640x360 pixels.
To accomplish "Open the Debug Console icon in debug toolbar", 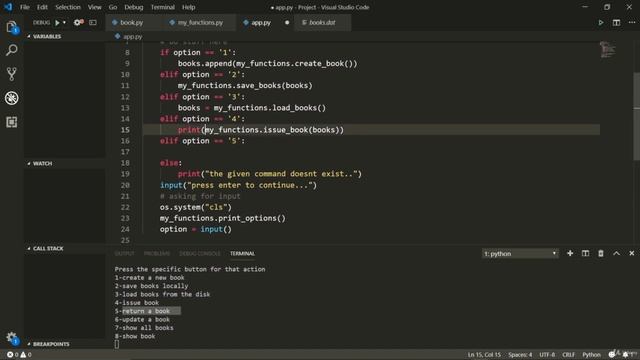I will pyautogui.click(x=93, y=22).
